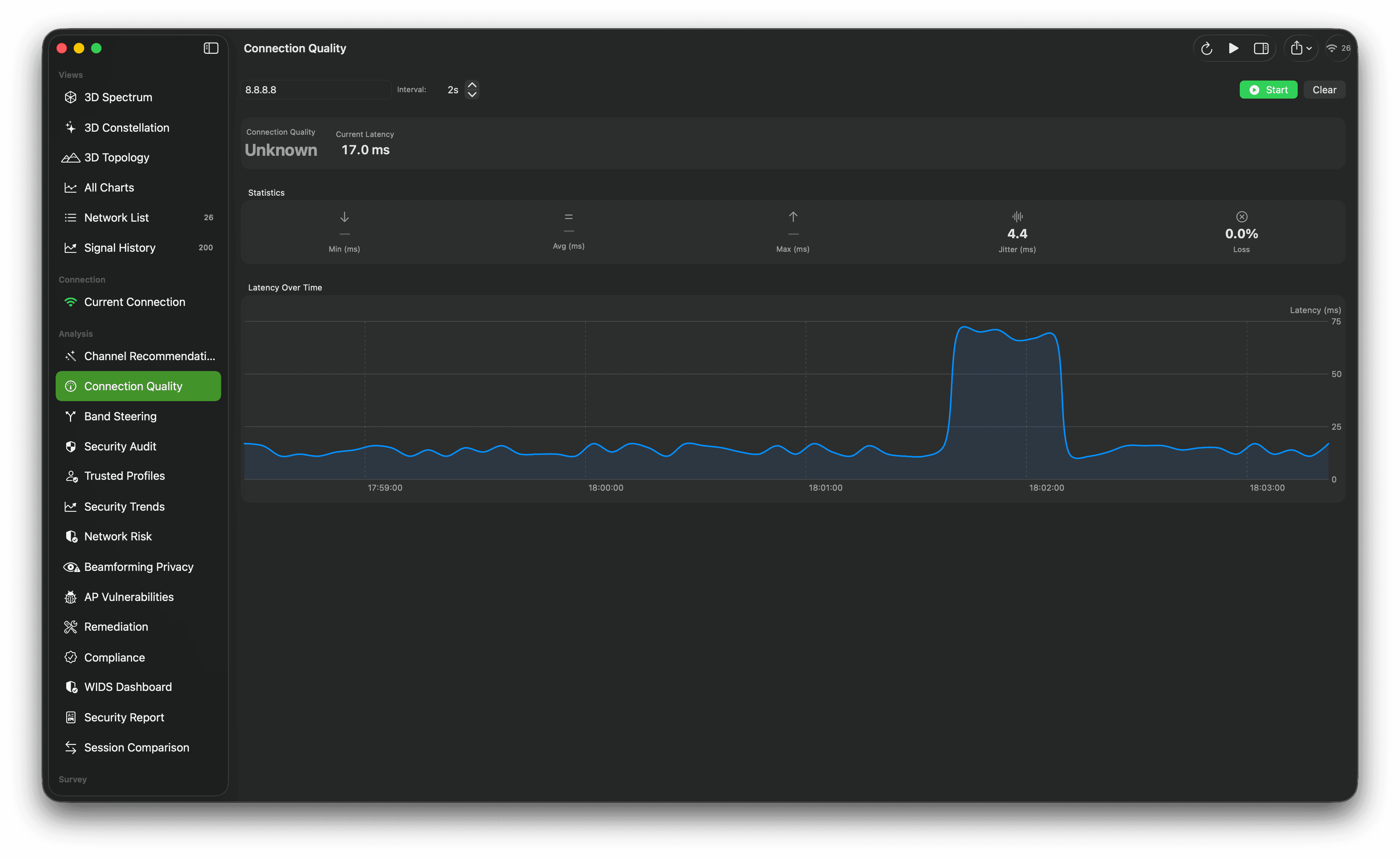Screen dimensions: 1400x858
Task: Click the 0.0% loss value
Action: click(1242, 234)
